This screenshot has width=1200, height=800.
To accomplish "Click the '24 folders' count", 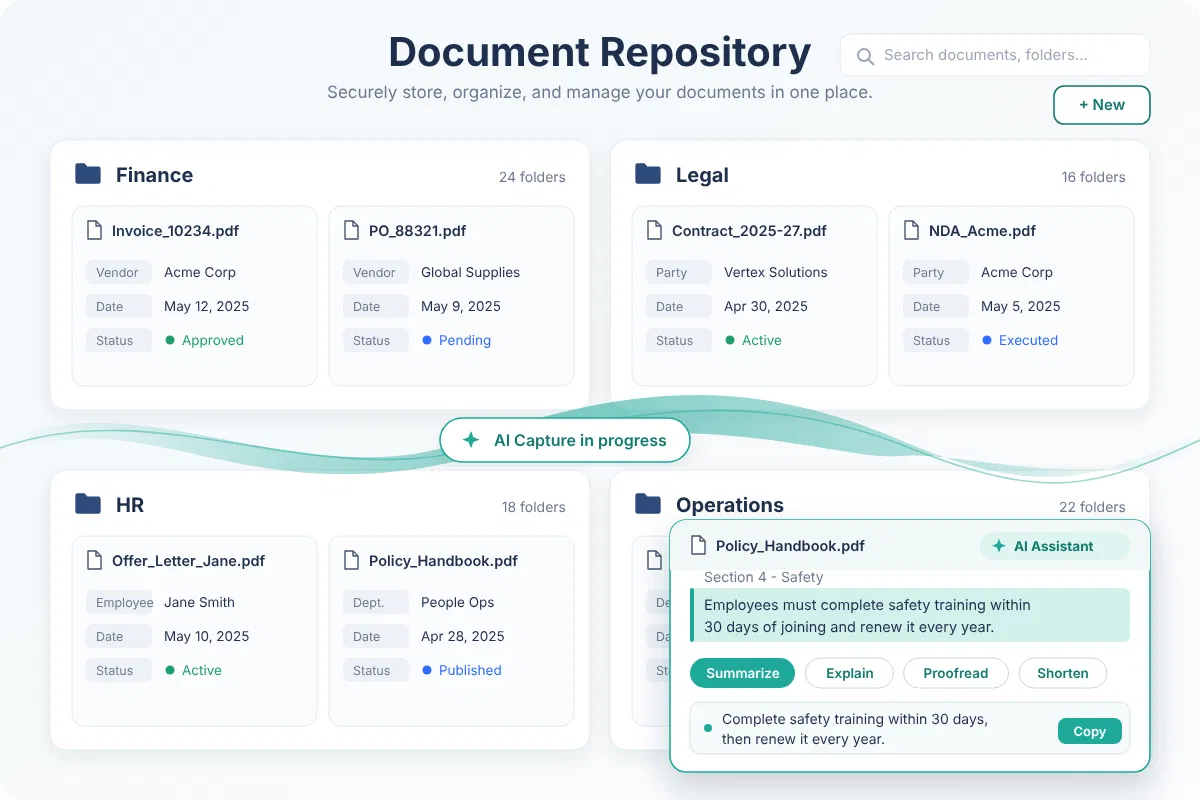I will [x=532, y=177].
